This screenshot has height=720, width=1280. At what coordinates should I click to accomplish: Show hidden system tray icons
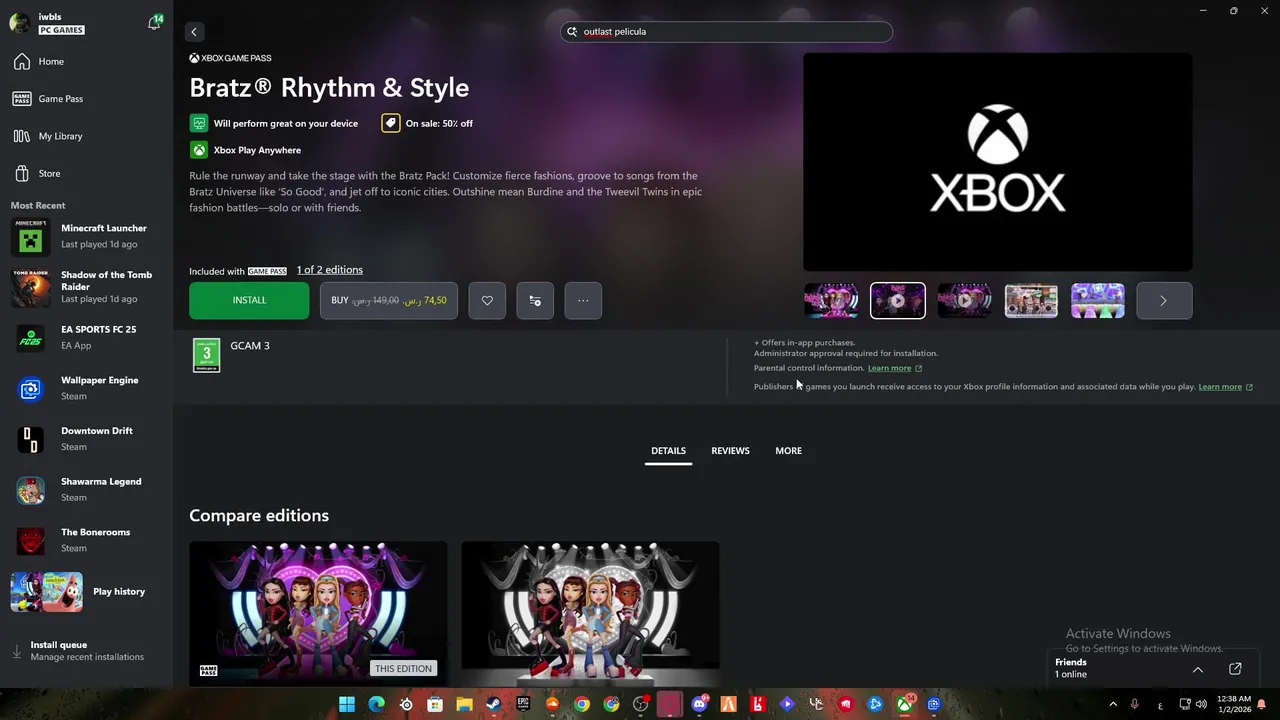coord(1113,704)
